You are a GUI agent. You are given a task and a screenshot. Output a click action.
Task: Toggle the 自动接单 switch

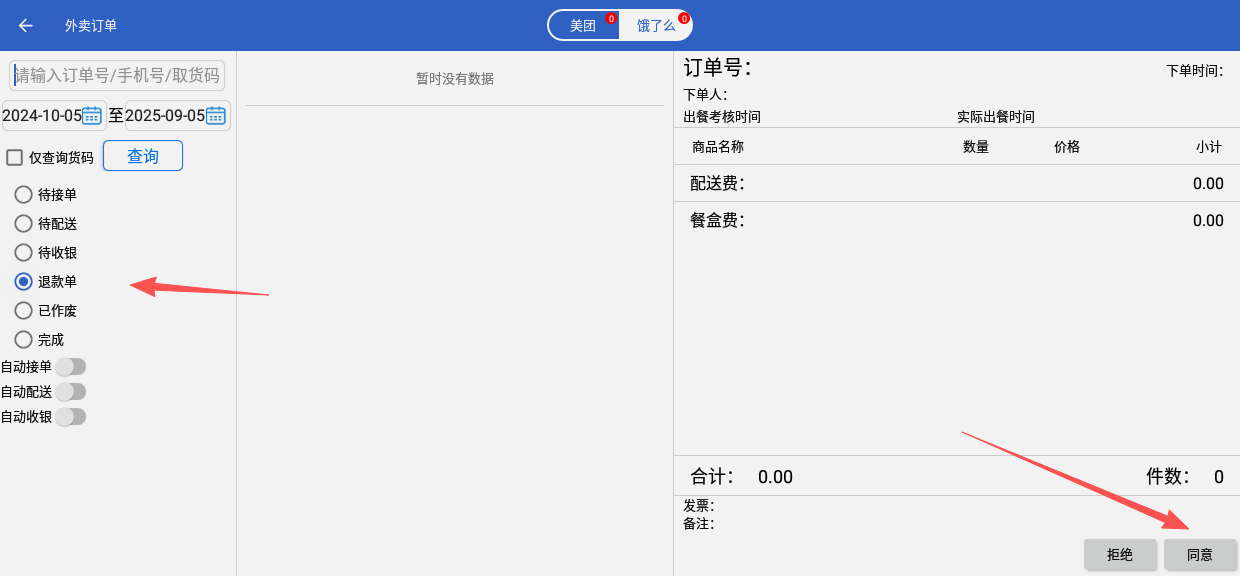[x=71, y=367]
